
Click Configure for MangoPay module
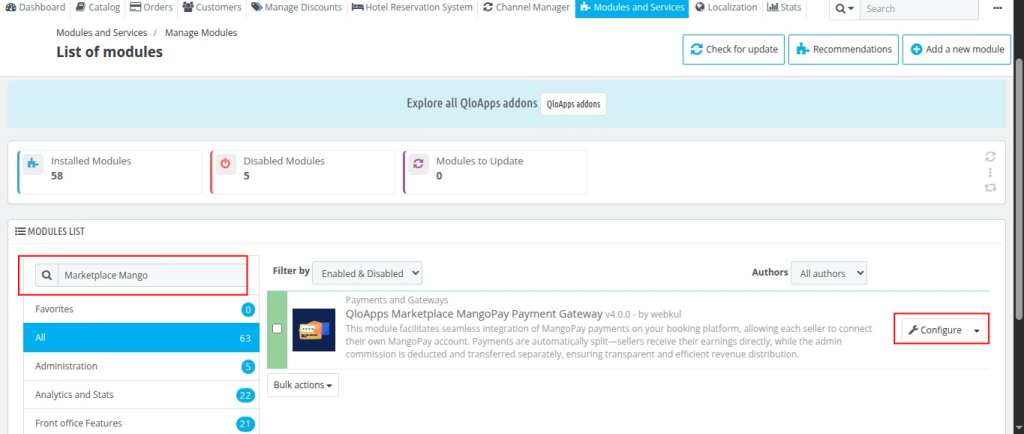(x=934, y=330)
